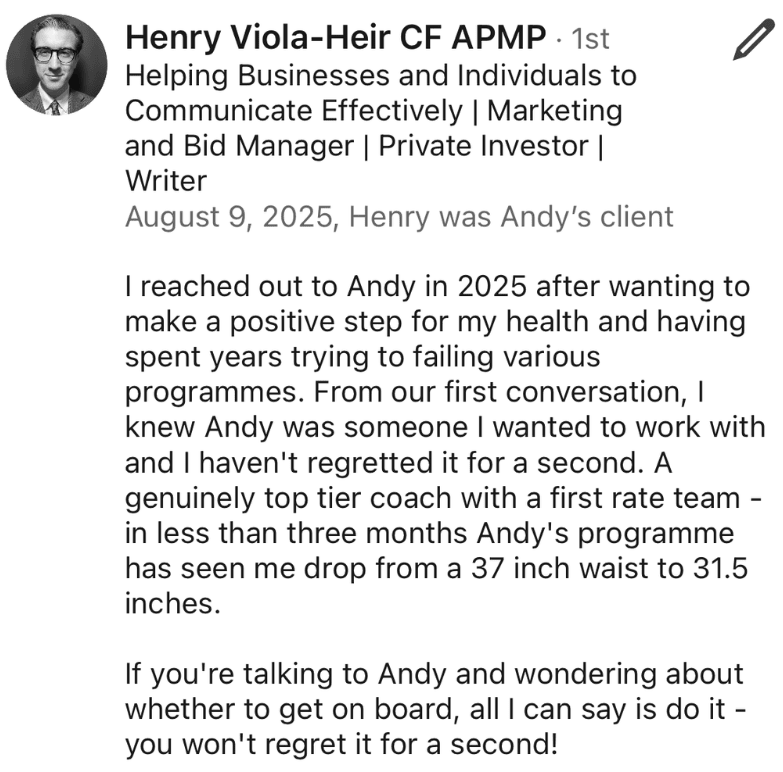Click the 'Marketing' word in the headline
Image resolution: width=783 pixels, height=772 pixels.
click(555, 110)
